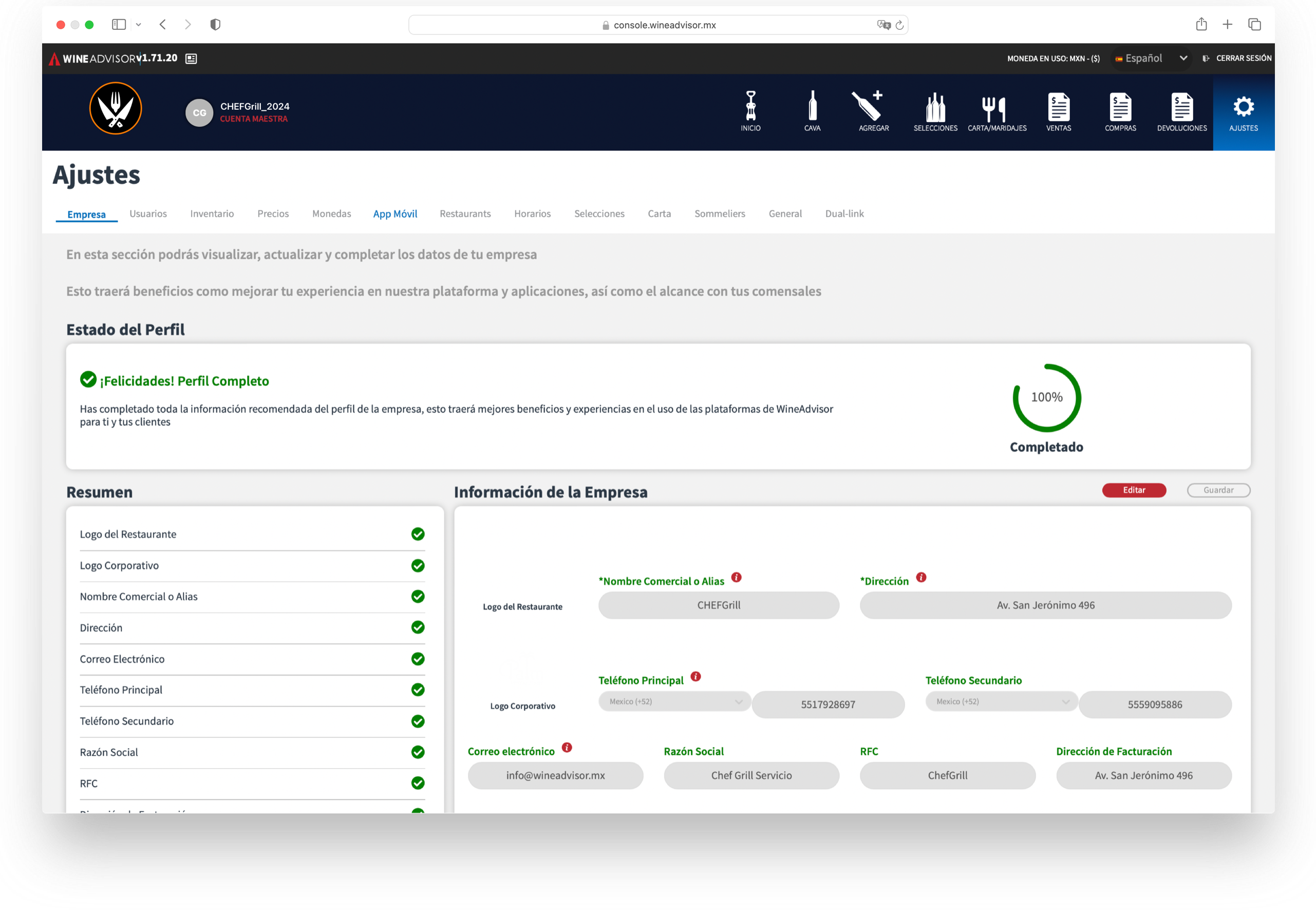Click the privacy shield icon in toolbar
Viewport: 1316px width, 915px height.
click(216, 25)
